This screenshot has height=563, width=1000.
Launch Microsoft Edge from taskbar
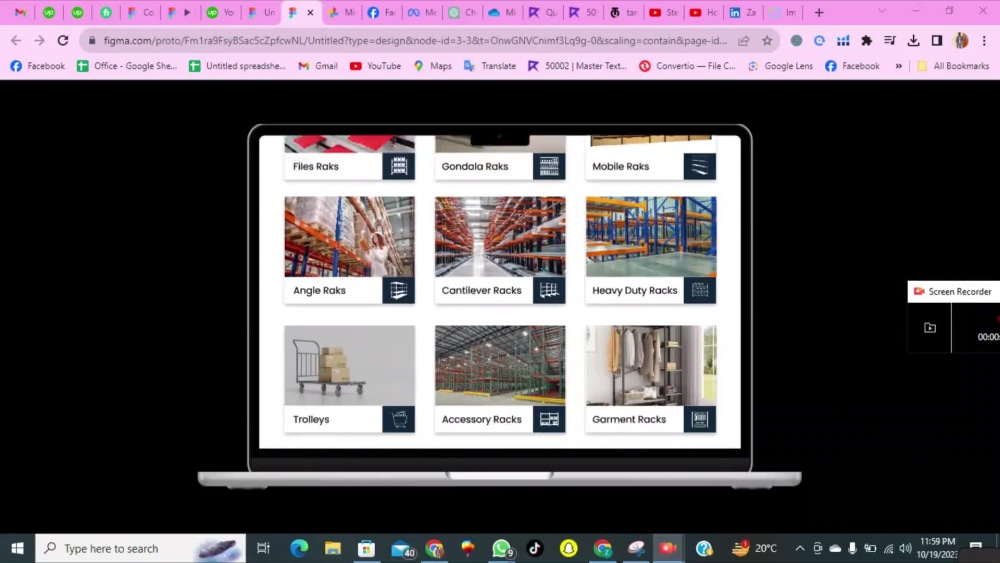299,548
